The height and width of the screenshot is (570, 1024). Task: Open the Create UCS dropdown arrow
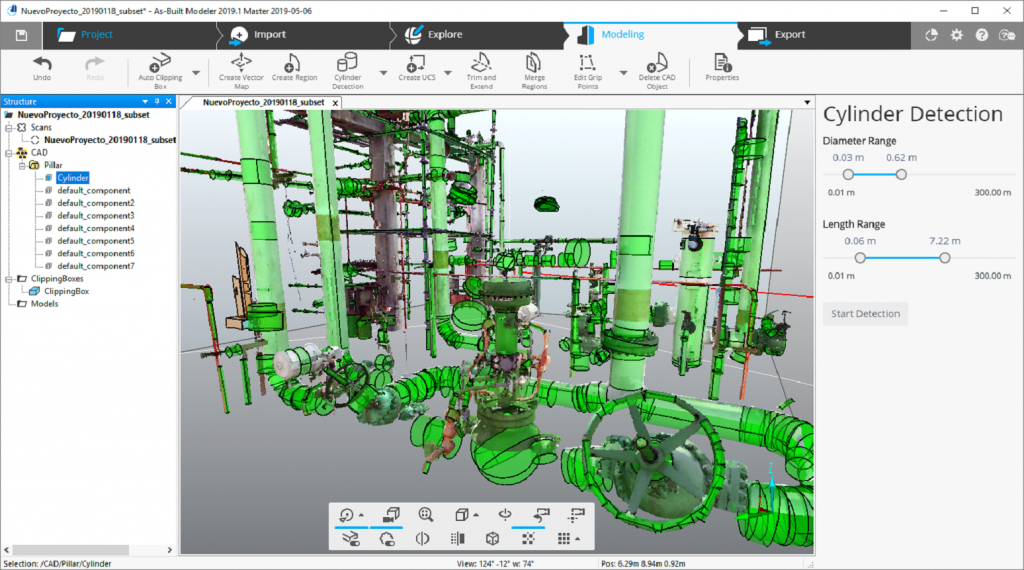(x=448, y=73)
